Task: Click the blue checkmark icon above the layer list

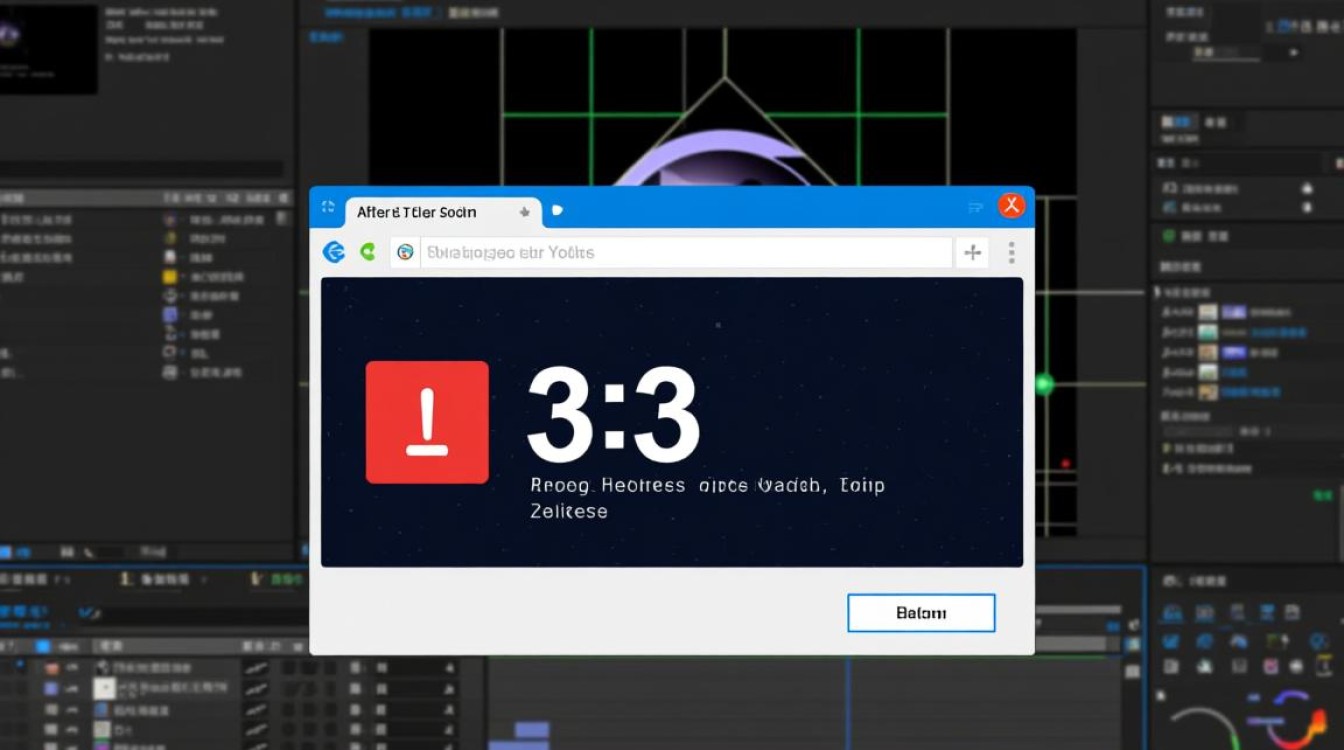Action: pyautogui.click(x=88, y=612)
